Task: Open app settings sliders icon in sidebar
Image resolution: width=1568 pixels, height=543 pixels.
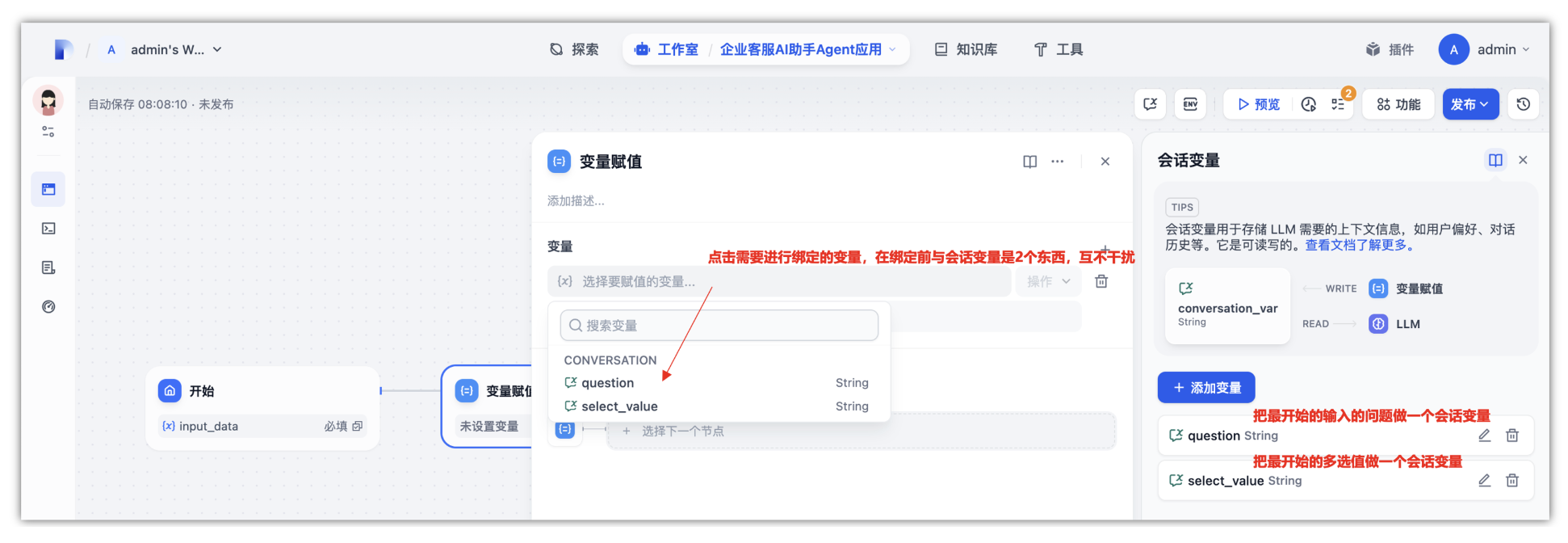Action: pyautogui.click(x=48, y=132)
